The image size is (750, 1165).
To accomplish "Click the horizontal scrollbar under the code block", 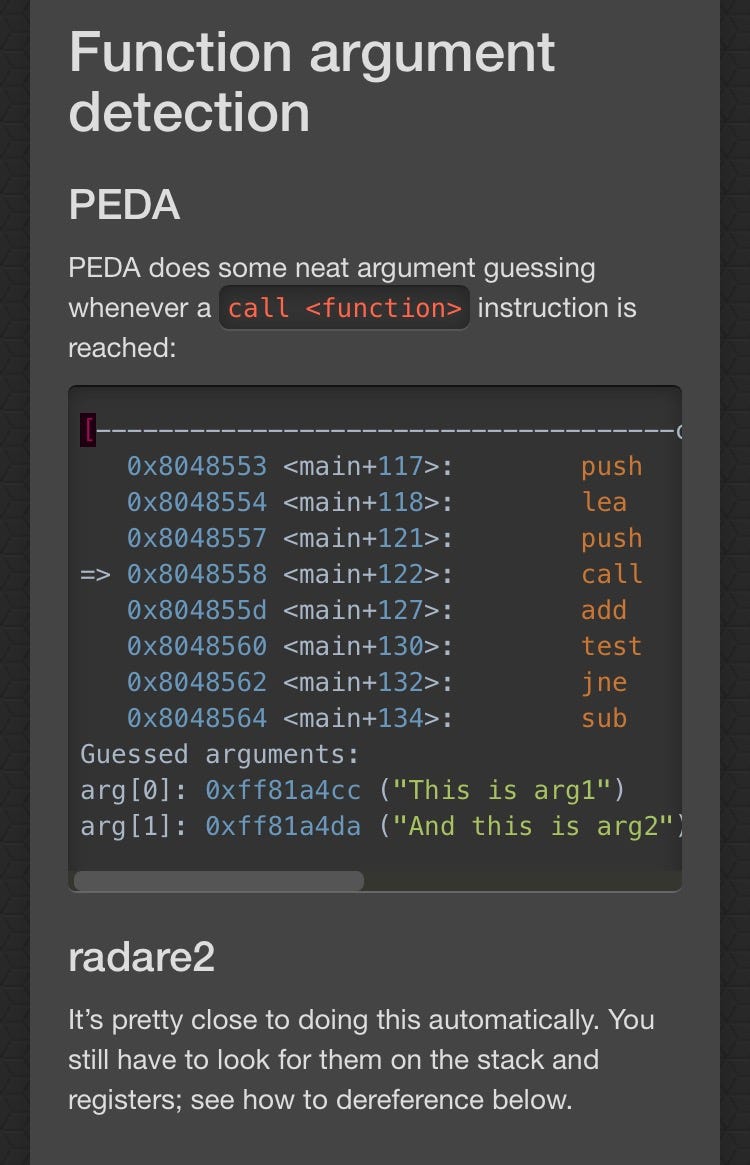I will pyautogui.click(x=219, y=880).
